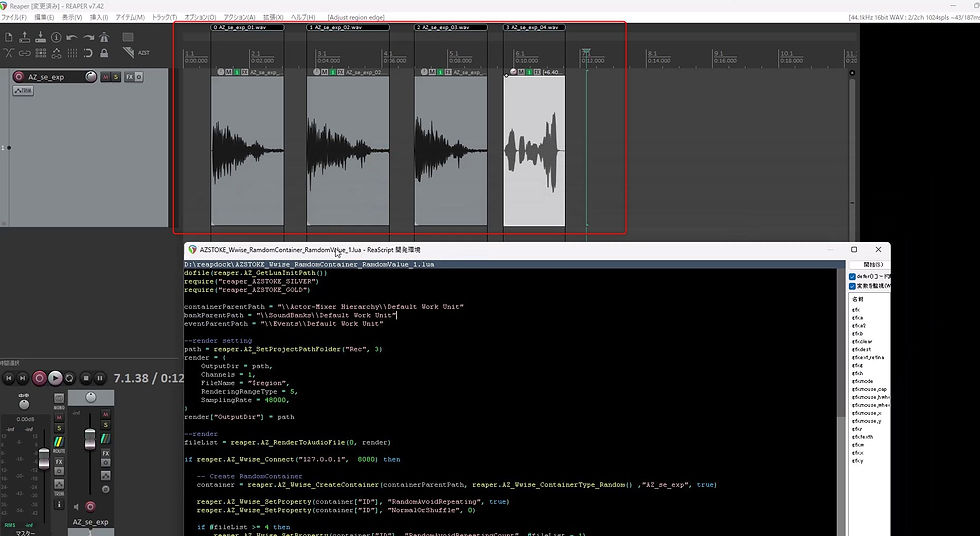Open master track FX in mixer
This screenshot has width=980, height=536.
tap(59, 462)
